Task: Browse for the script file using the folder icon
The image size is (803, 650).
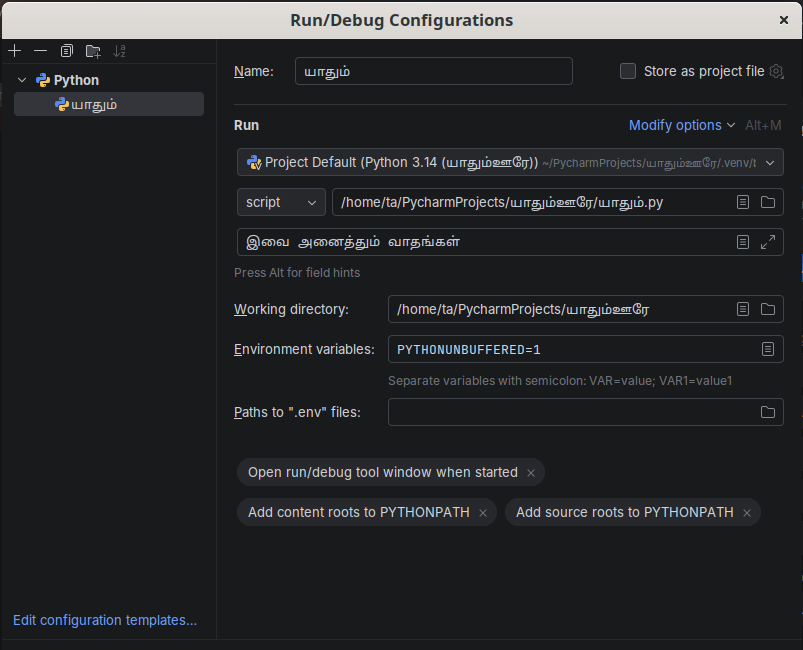Action: 768,202
